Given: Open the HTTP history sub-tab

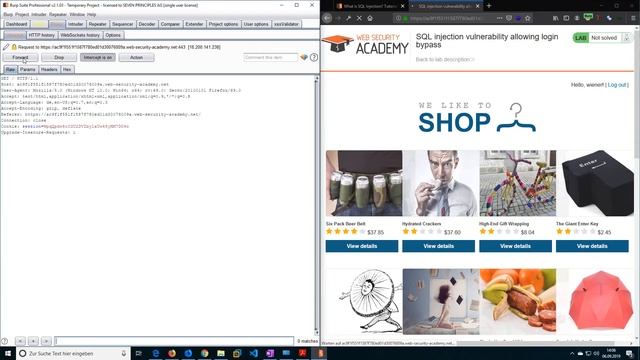Looking at the screenshot, I should click(42, 35).
